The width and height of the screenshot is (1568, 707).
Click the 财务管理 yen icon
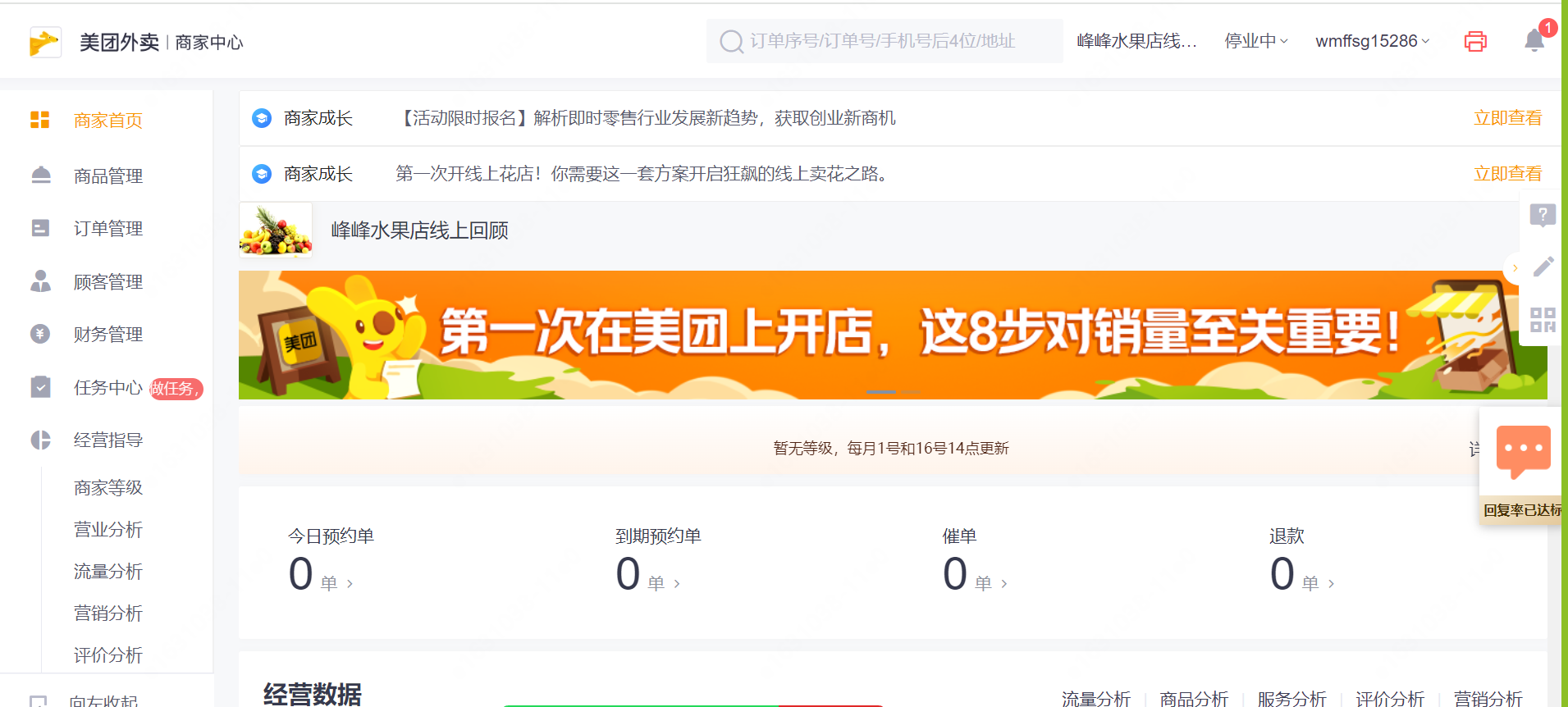click(x=40, y=334)
